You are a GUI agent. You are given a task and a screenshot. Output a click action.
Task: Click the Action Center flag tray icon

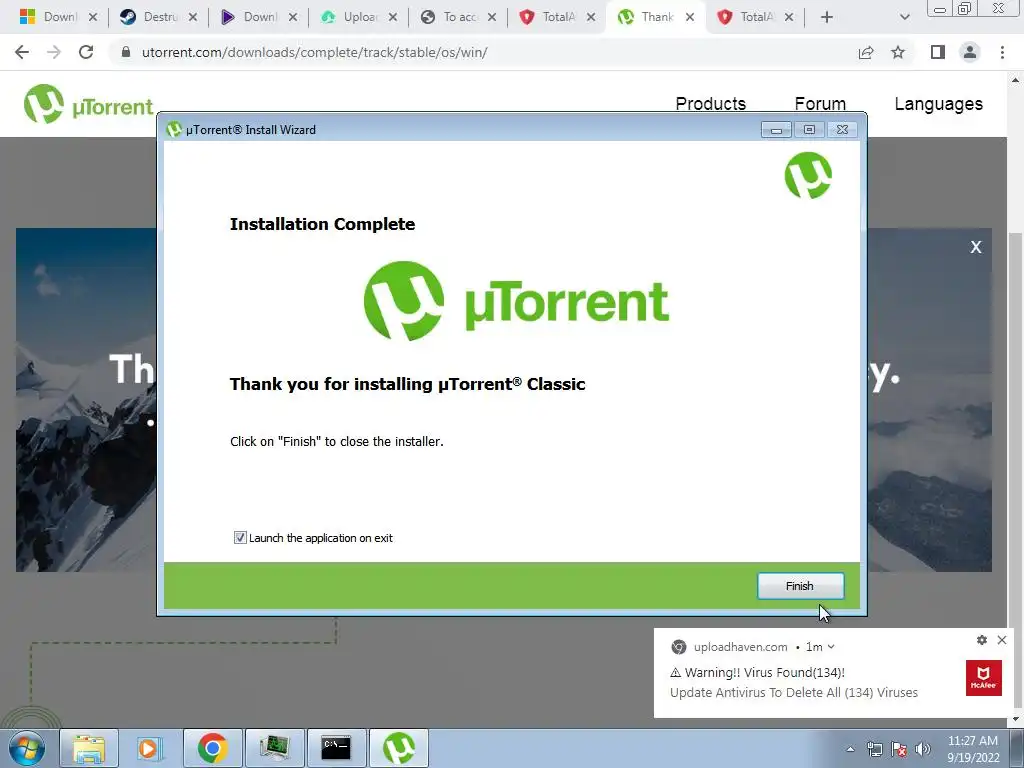[x=899, y=749]
